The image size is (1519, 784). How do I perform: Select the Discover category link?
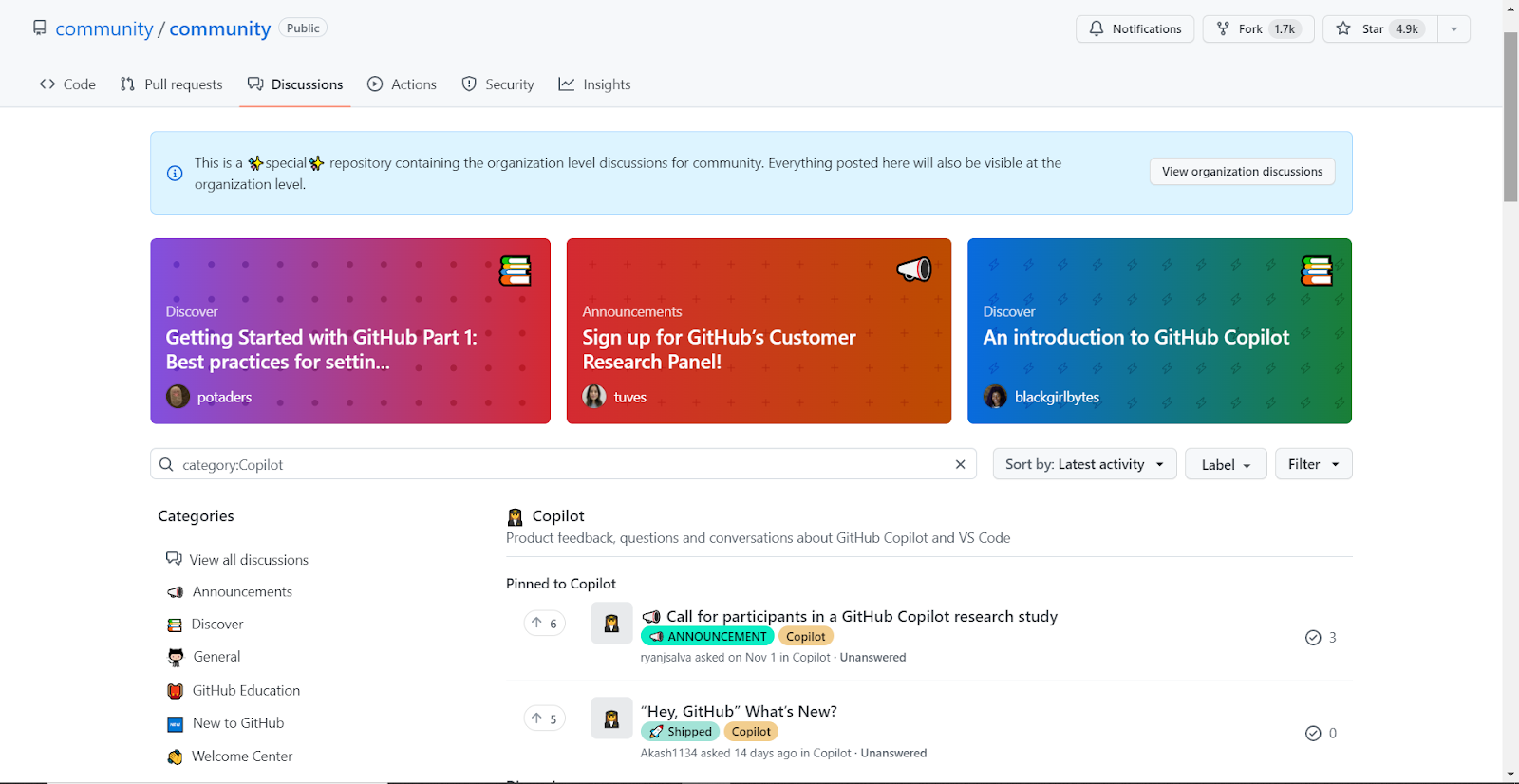pyautogui.click(x=217, y=625)
